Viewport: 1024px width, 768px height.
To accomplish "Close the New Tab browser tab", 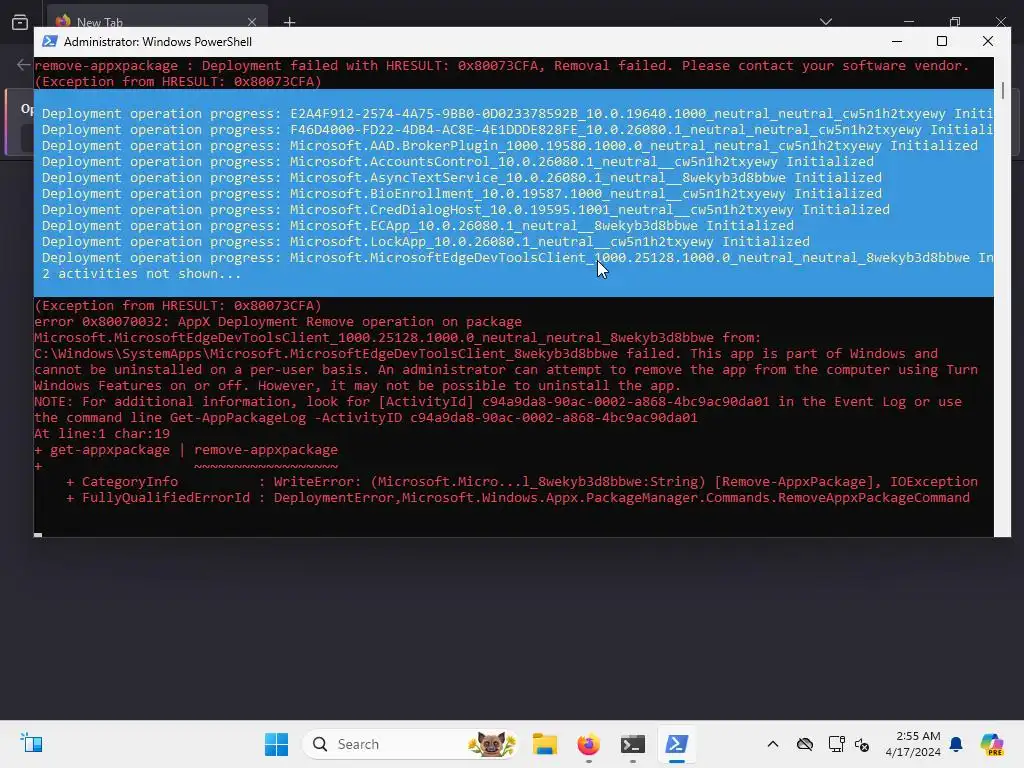I will [251, 22].
